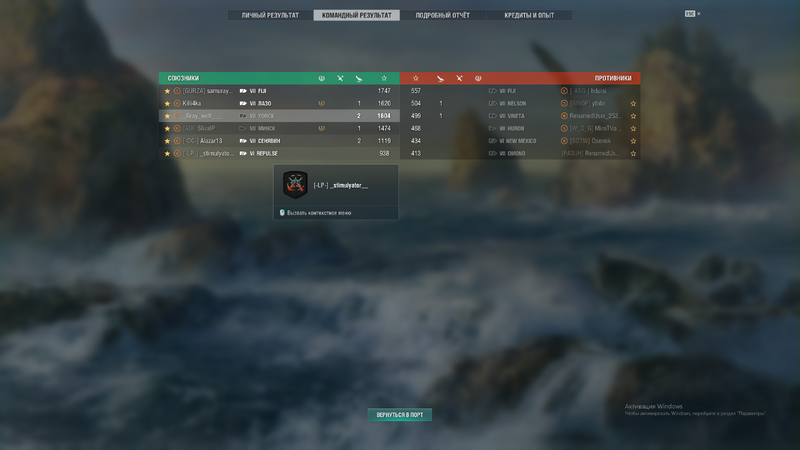Open the Личный результат tab
This screenshot has height=450, width=800.
(270, 15)
